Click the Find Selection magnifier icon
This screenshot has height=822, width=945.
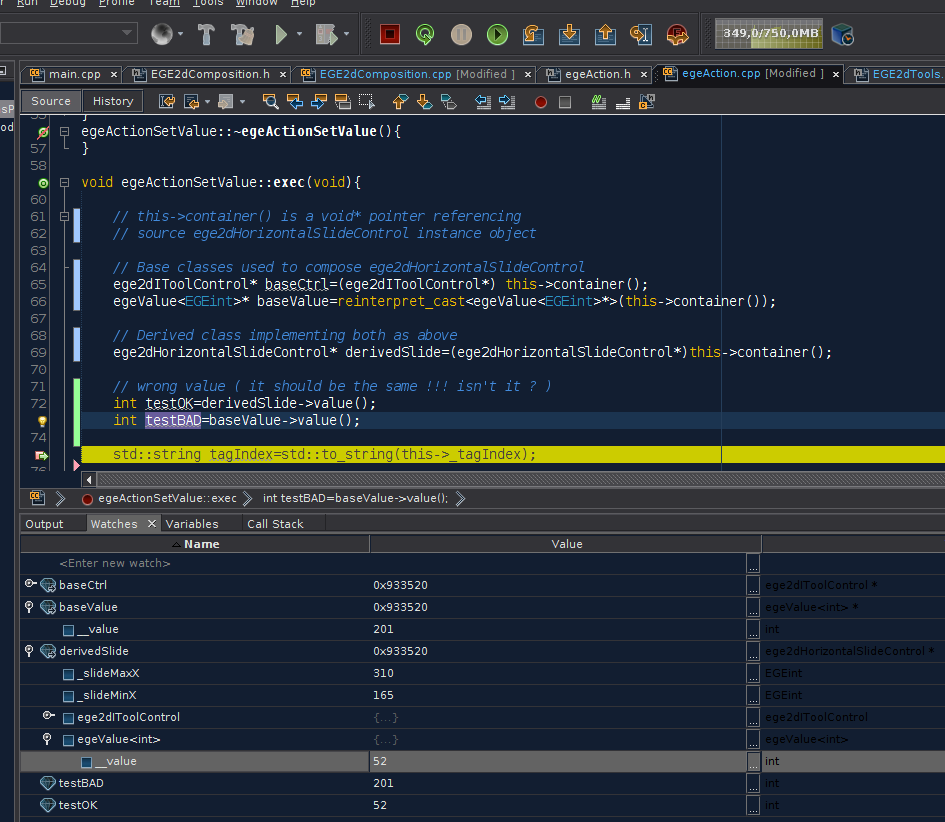pos(271,102)
